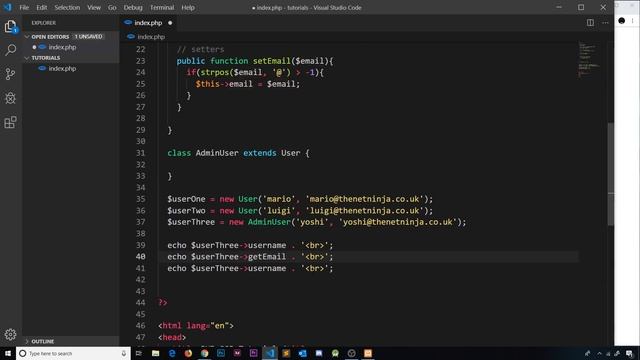
Task: Open the Search view in activity bar
Action: 10,50
